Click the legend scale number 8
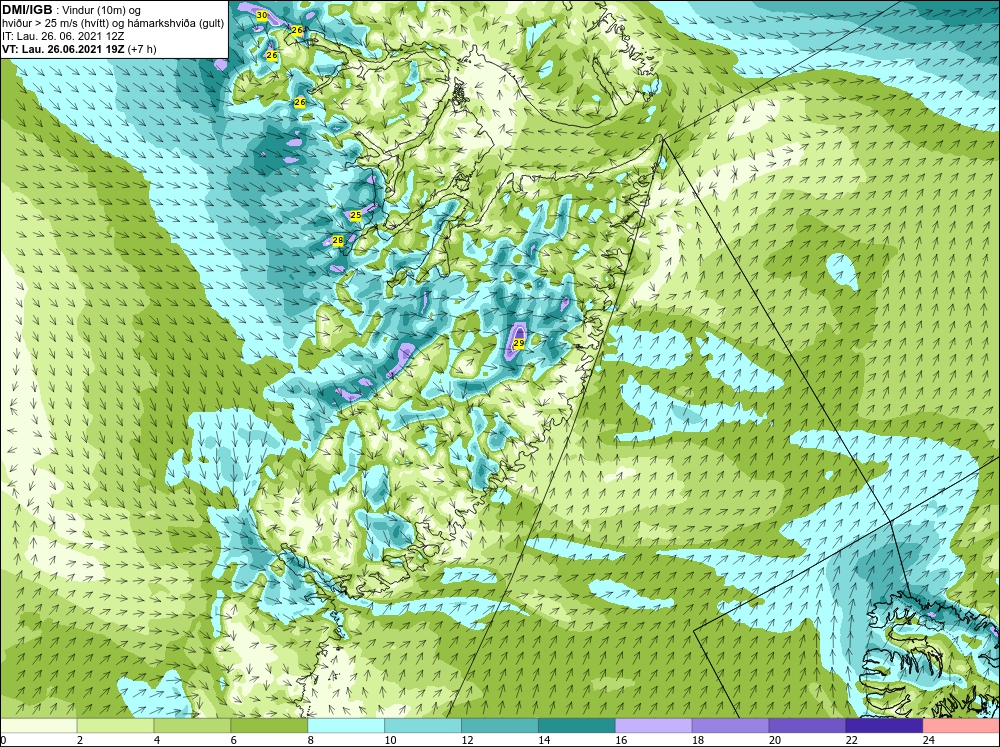This screenshot has width=1000, height=747. point(311,740)
